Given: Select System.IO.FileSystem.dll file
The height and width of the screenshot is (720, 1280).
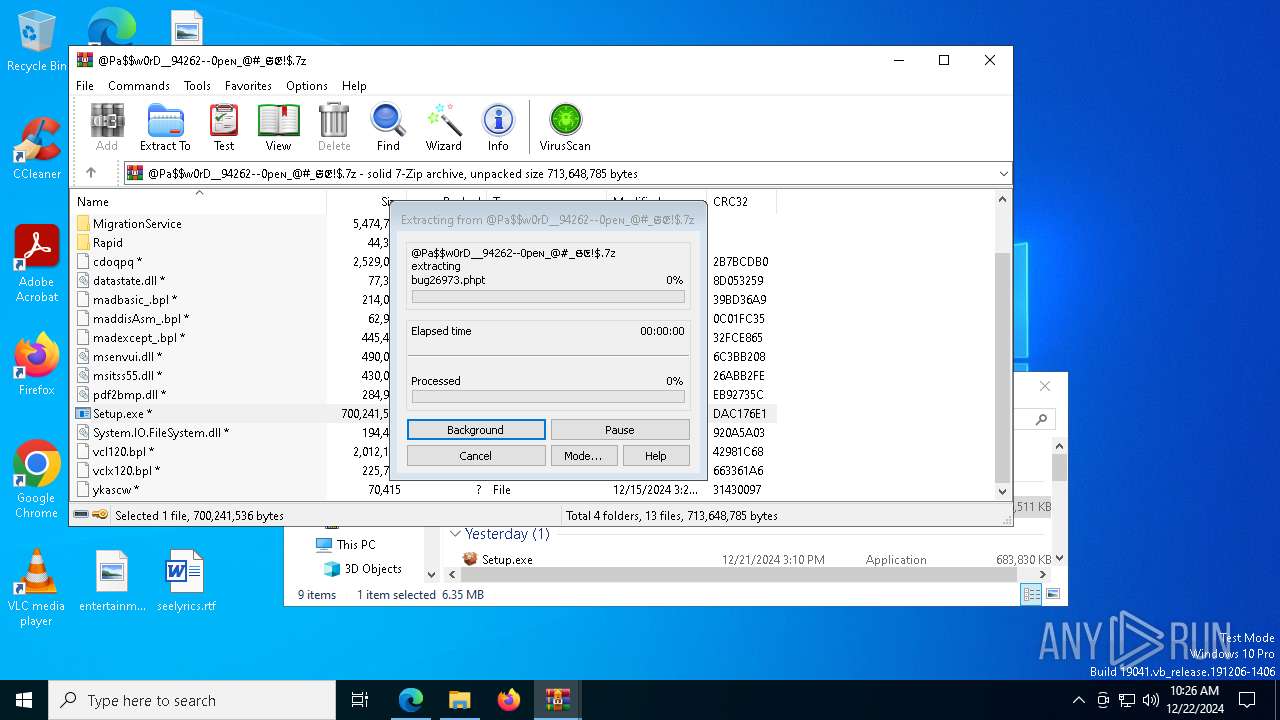Looking at the screenshot, I should tap(161, 433).
